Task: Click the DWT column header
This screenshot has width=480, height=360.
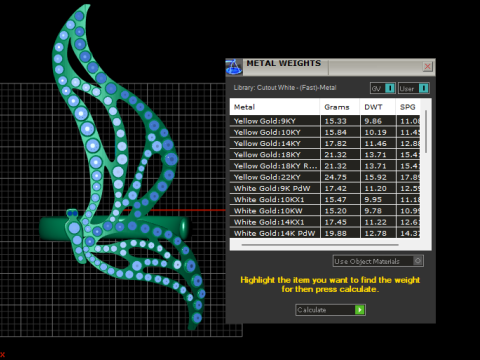Action: click(x=378, y=107)
